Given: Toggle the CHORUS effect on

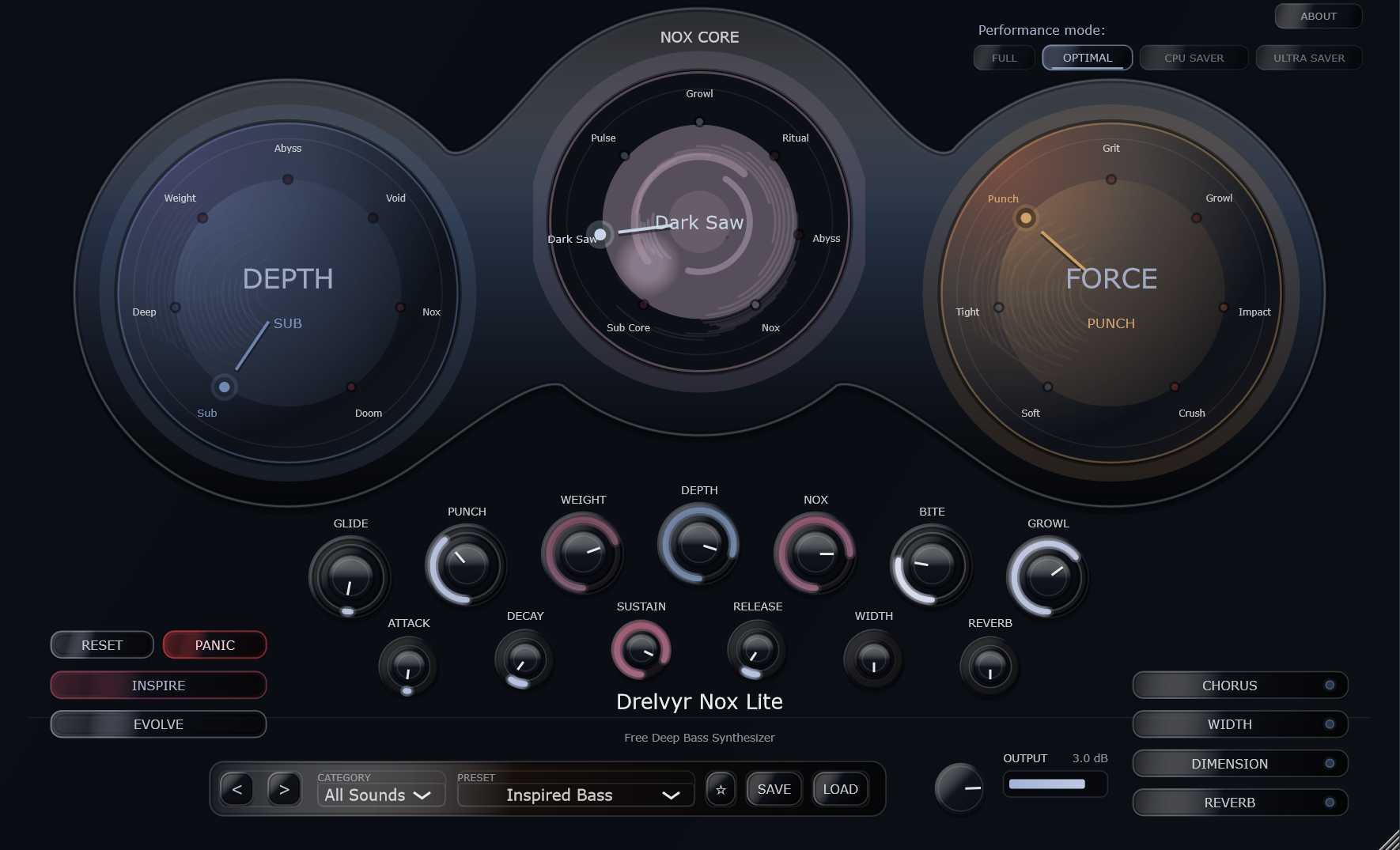Looking at the screenshot, I should point(1240,686).
